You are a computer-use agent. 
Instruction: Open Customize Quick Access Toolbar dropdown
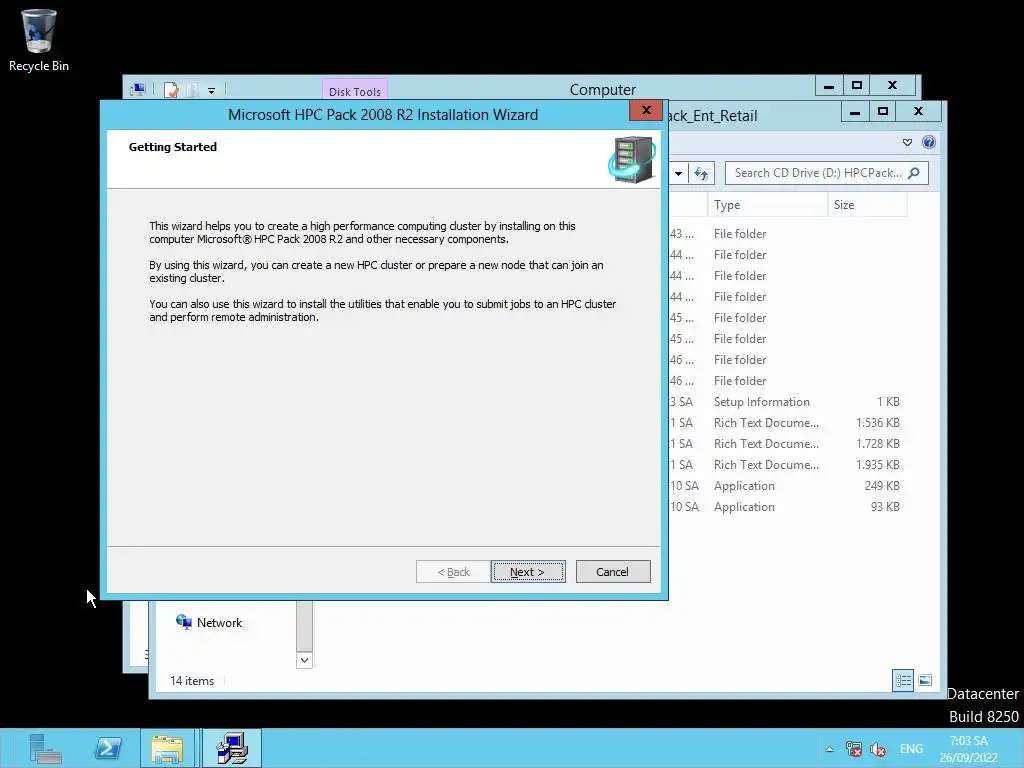tap(212, 91)
